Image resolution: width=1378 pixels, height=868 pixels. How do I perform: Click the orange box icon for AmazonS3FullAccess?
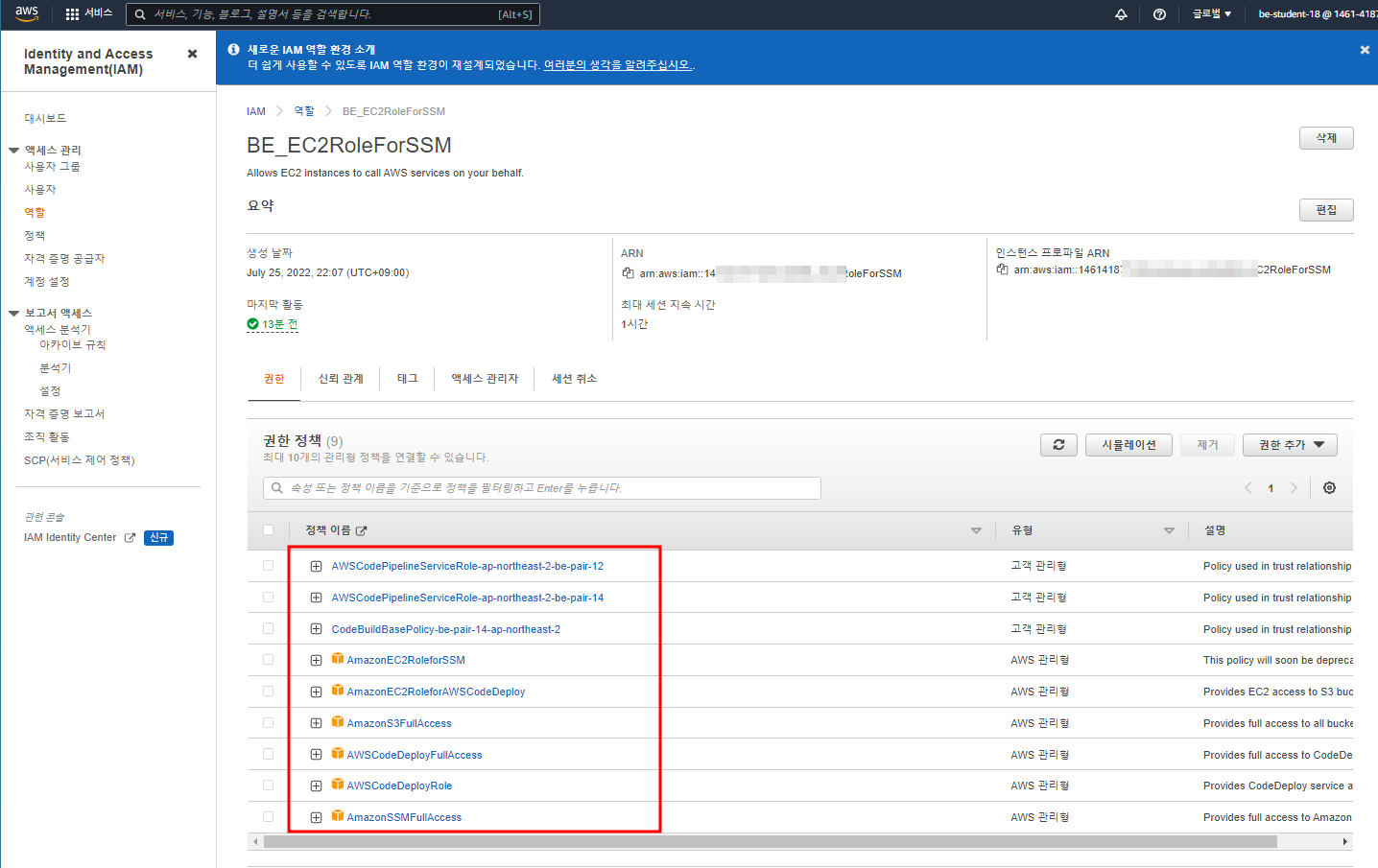point(338,722)
